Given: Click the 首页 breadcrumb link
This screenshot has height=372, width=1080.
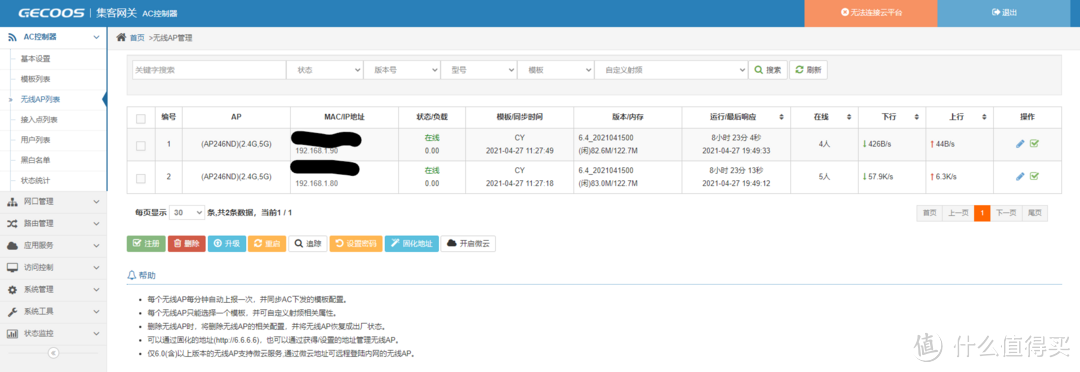Looking at the screenshot, I should tap(137, 37).
